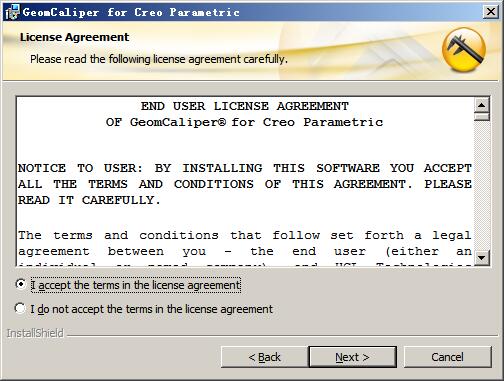
Task: Click the scrollbar down arrow
Action: pyautogui.click(x=481, y=258)
